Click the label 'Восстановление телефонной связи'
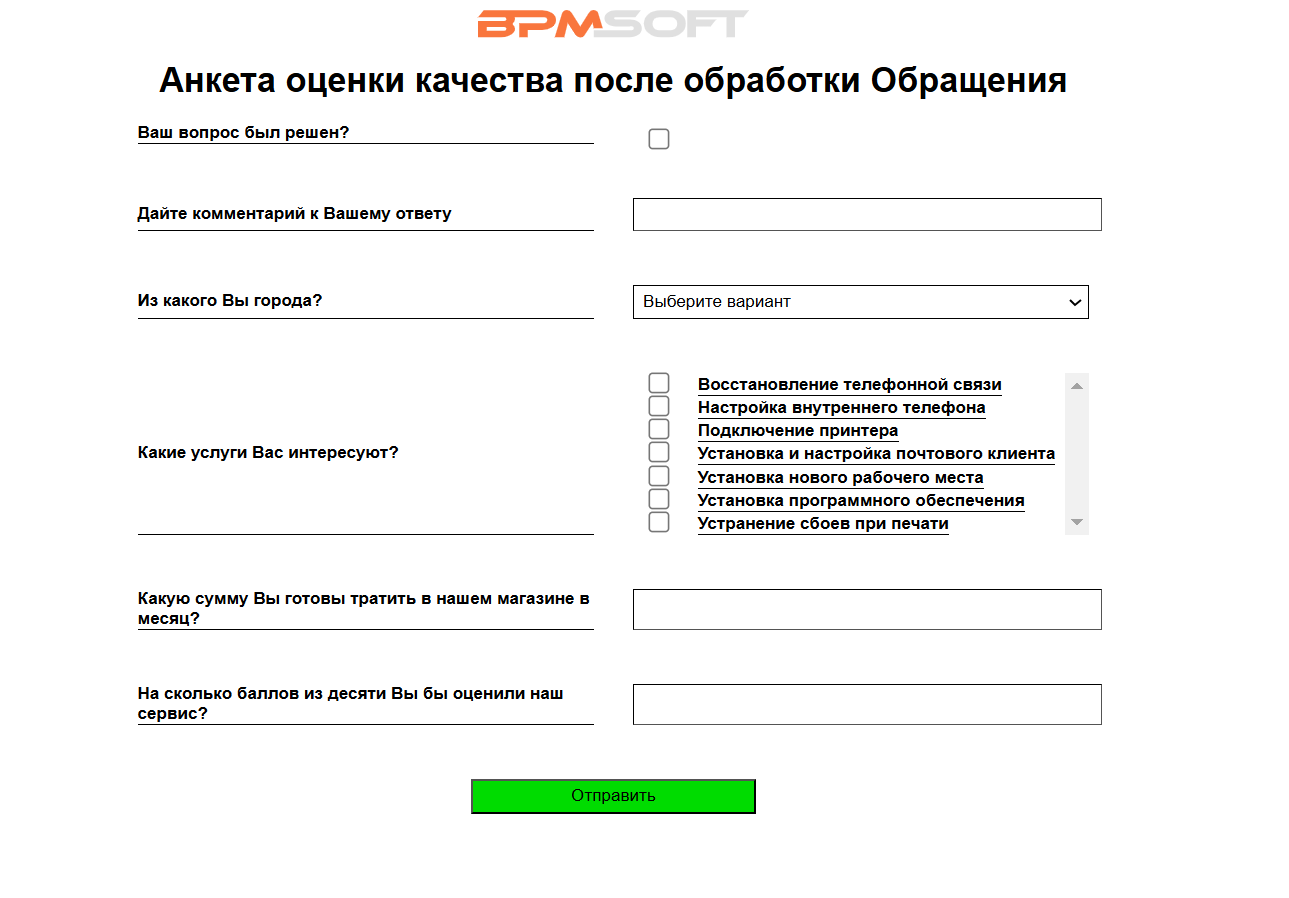This screenshot has width=1289, height=898. coord(849,385)
